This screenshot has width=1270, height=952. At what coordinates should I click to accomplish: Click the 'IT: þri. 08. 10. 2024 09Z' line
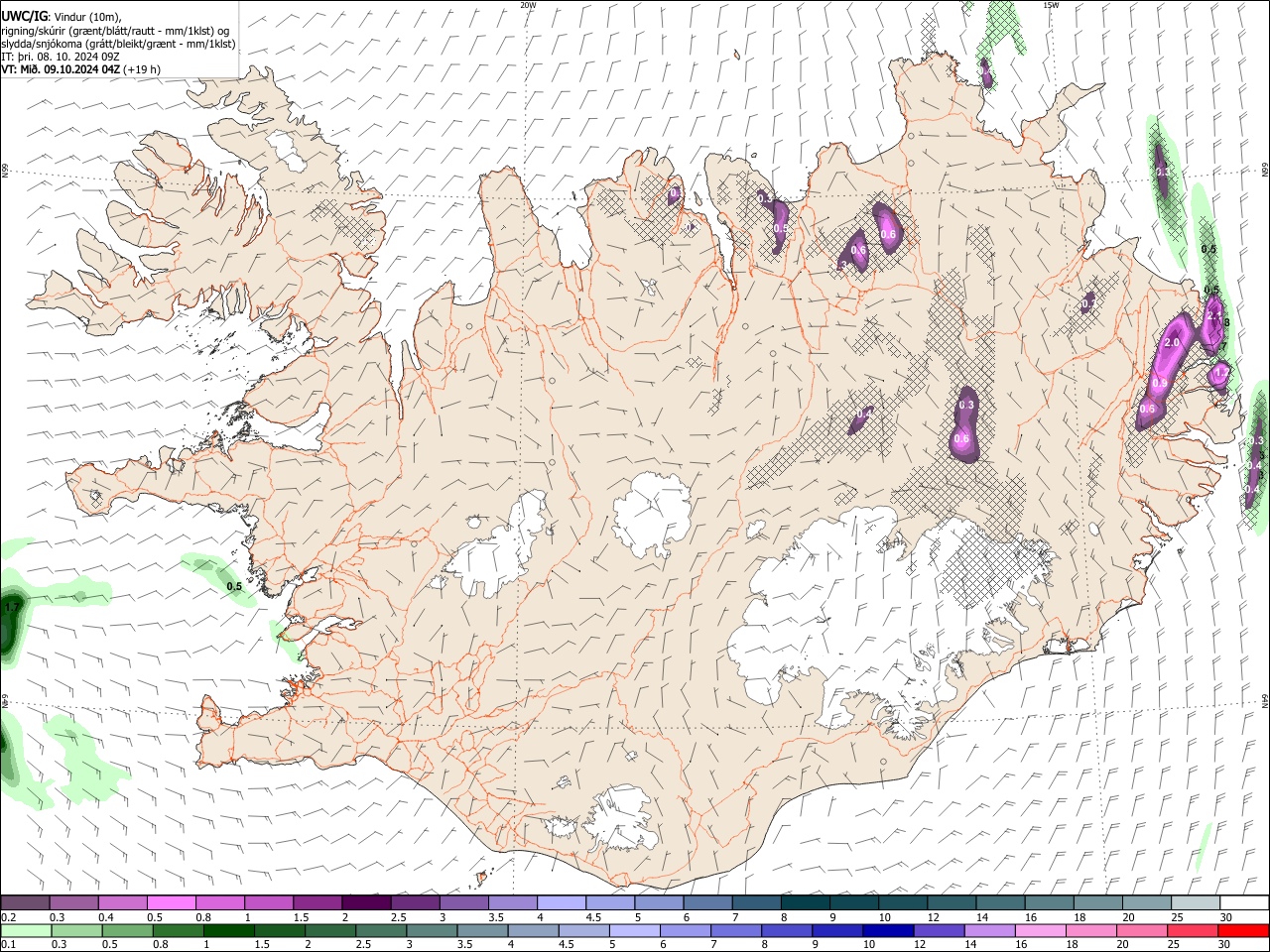point(61,57)
